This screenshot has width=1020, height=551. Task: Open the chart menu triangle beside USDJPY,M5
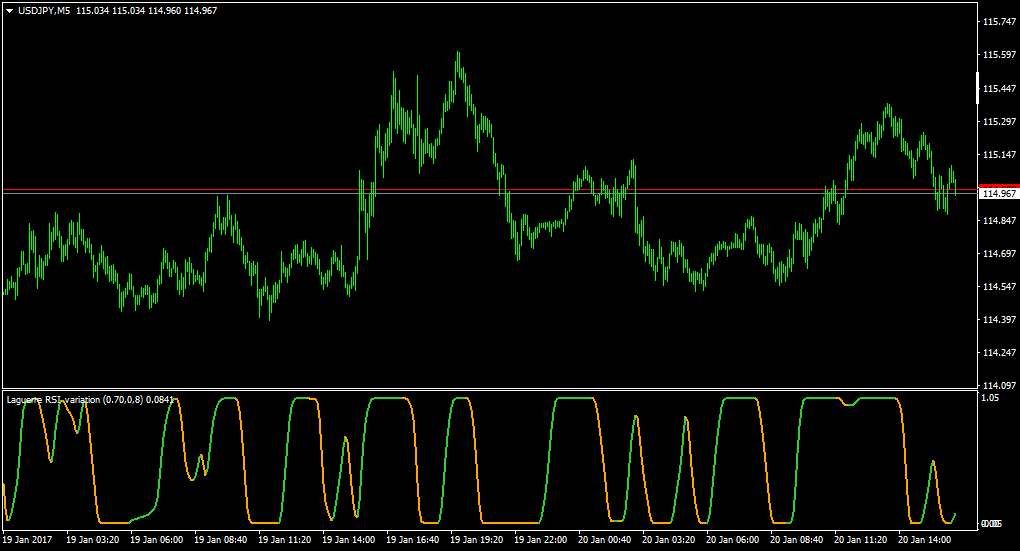pos(10,11)
